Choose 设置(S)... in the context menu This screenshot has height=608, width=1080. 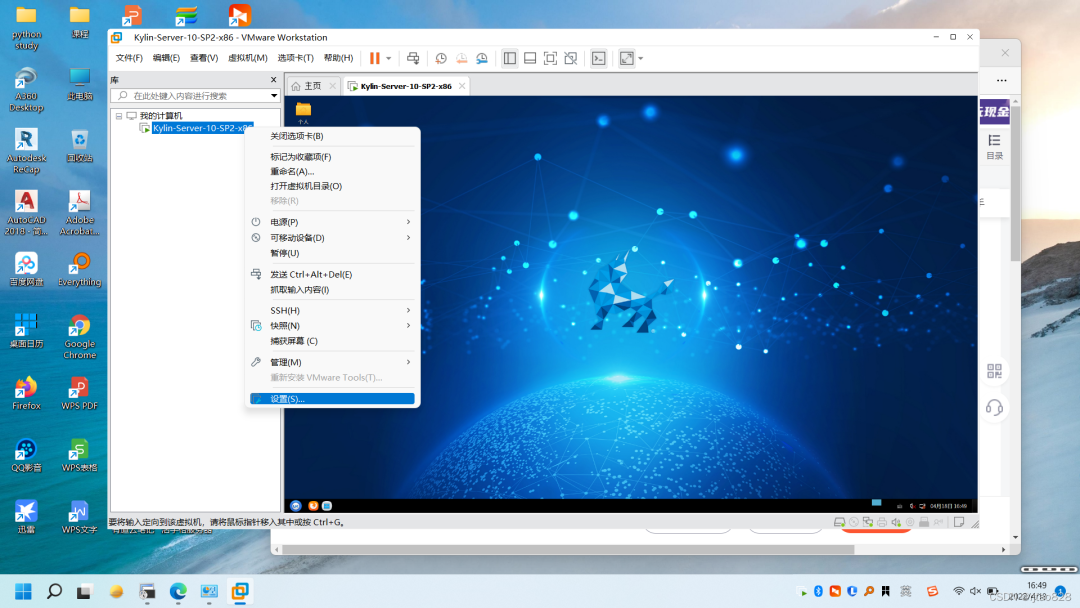(x=332, y=399)
